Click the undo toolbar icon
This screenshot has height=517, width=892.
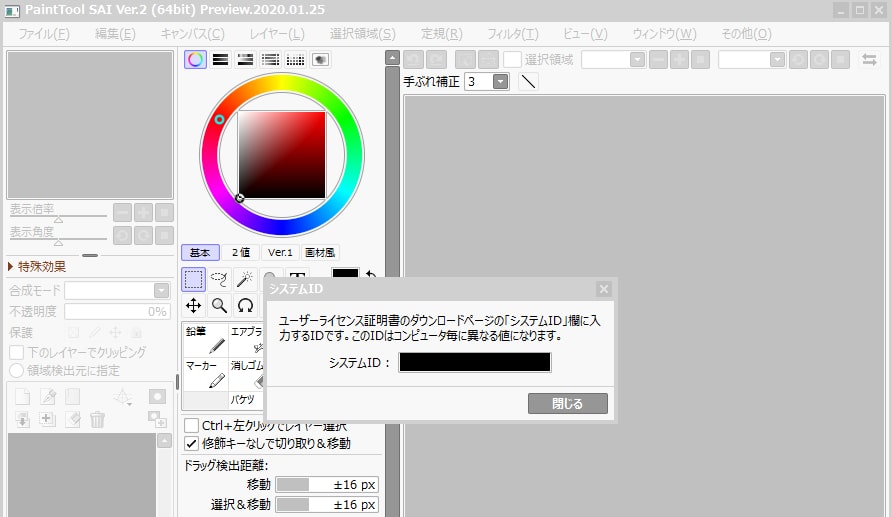414,60
